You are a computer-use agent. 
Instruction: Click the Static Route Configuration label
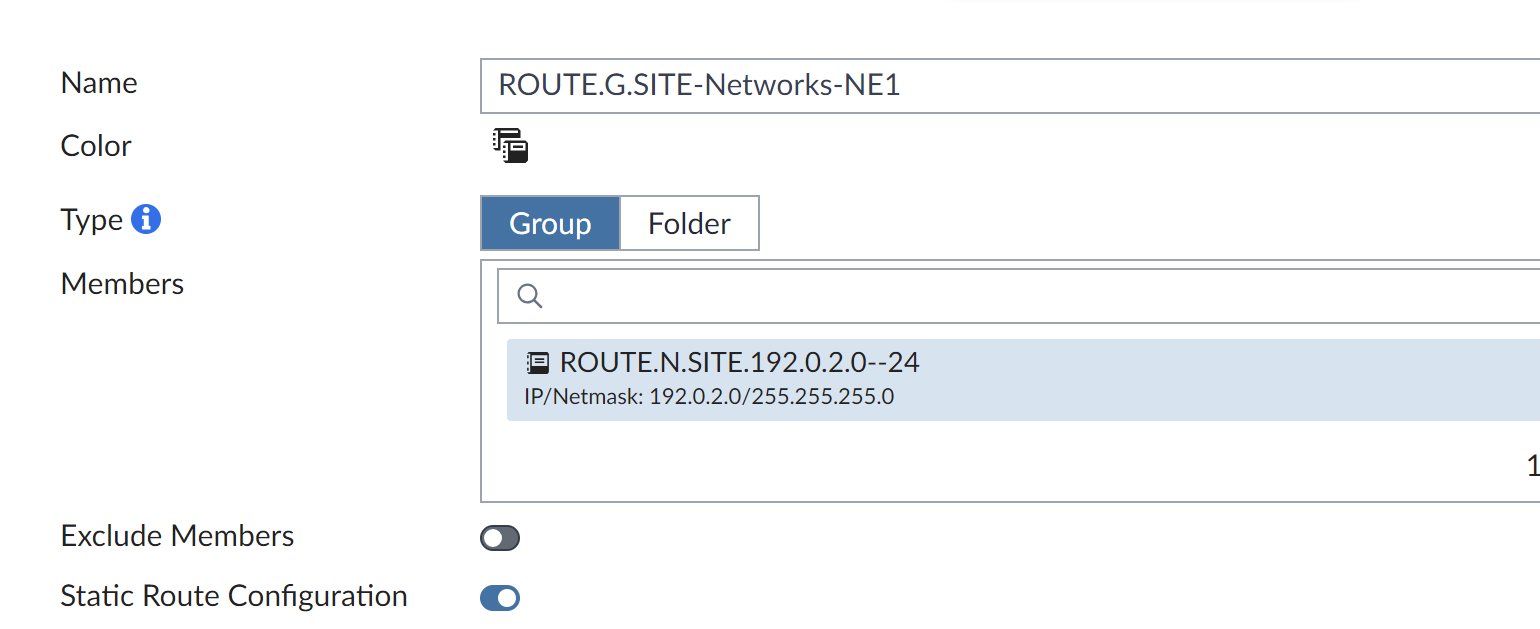[x=233, y=596]
